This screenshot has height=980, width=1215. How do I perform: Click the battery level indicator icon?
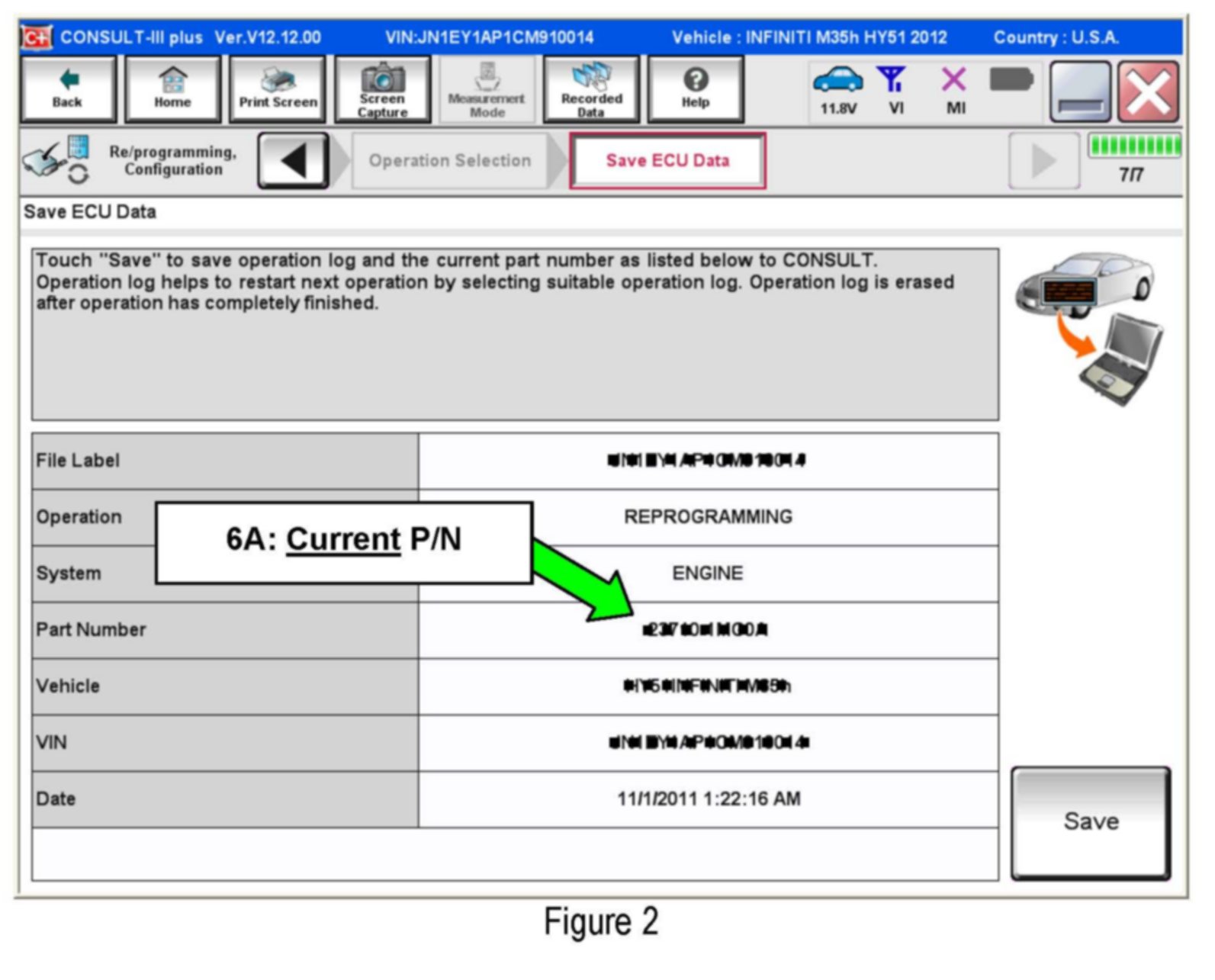pyautogui.click(x=1011, y=79)
